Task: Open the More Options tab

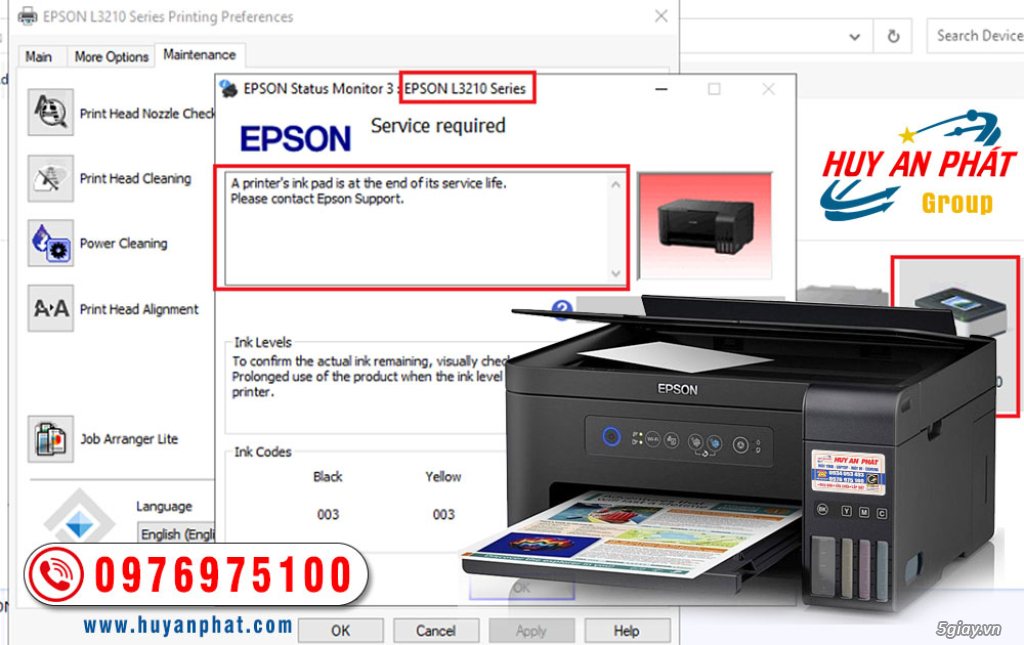Action: click(x=110, y=57)
